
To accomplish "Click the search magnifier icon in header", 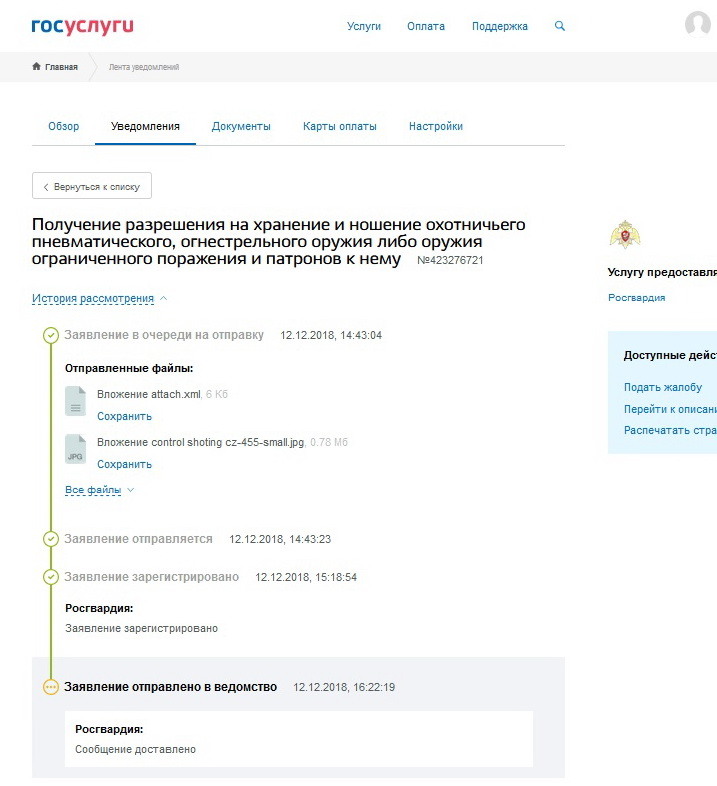I will point(559,26).
